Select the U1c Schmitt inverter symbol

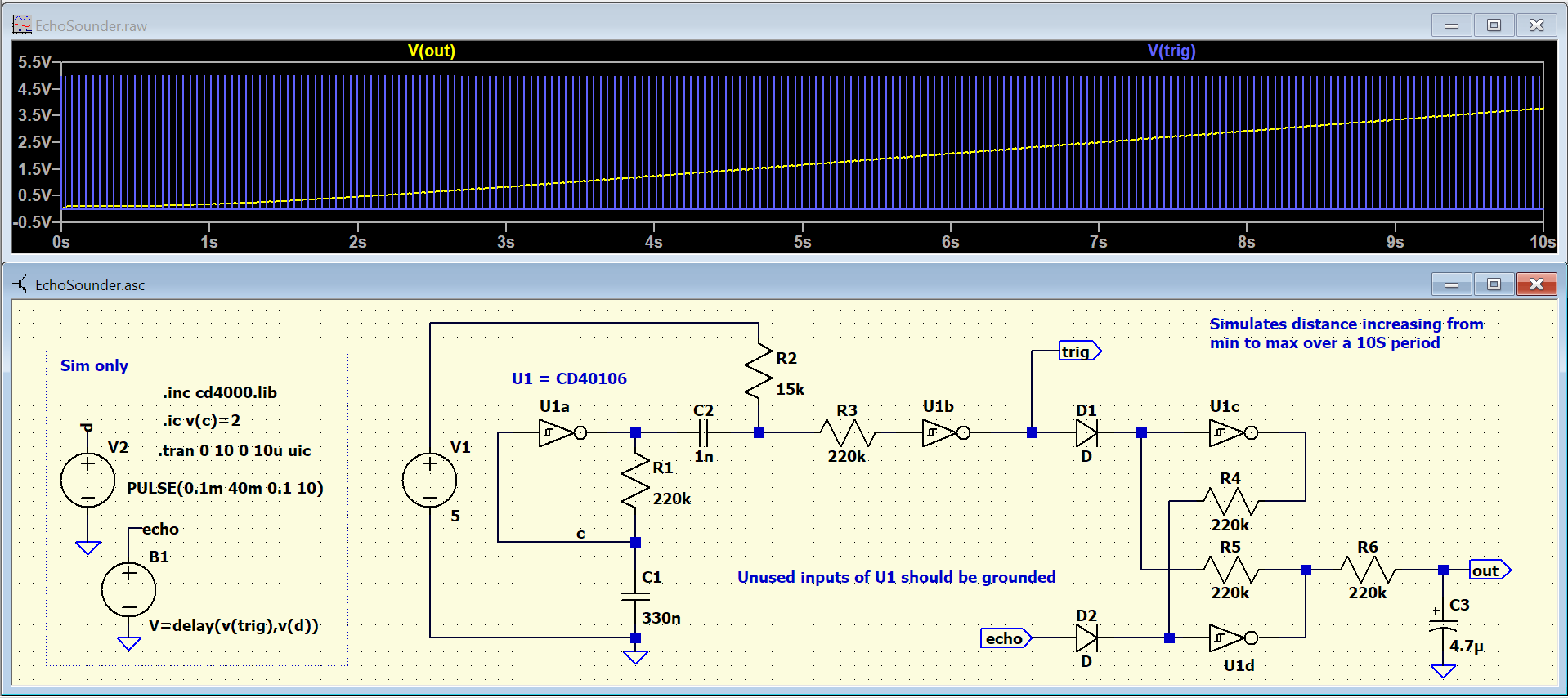click(x=1233, y=432)
